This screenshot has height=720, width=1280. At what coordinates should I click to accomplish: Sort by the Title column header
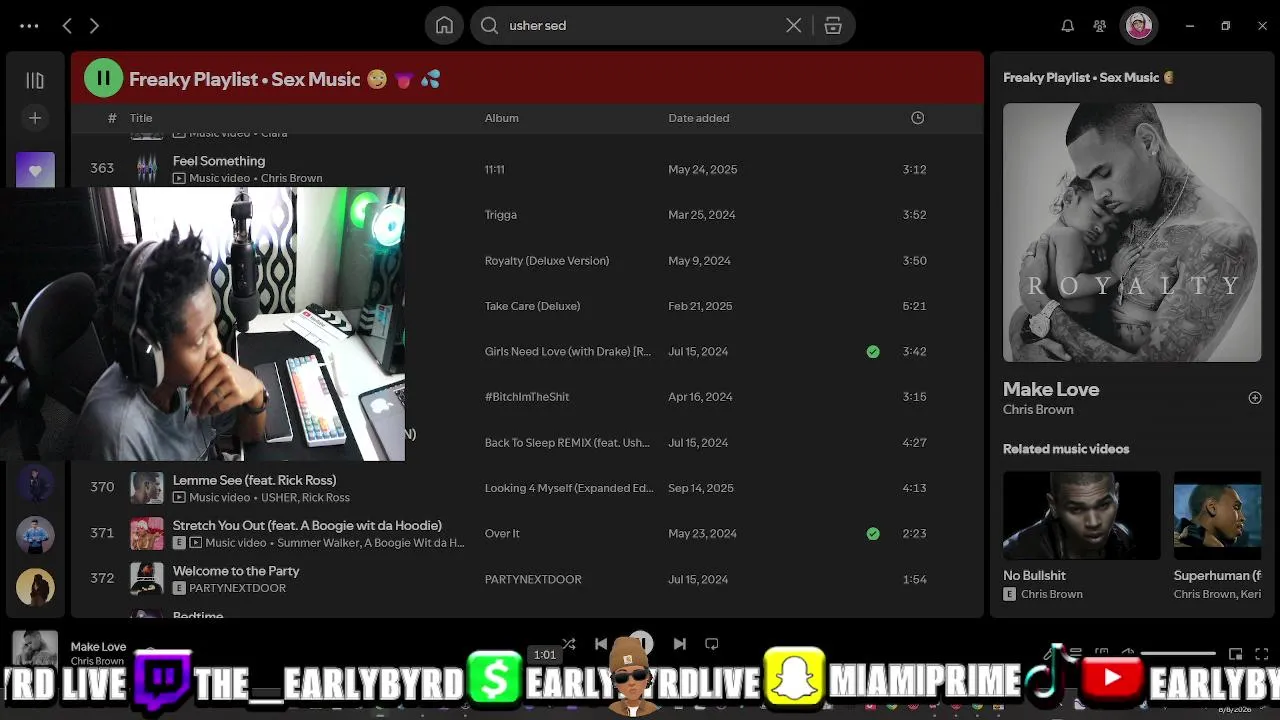coord(141,118)
